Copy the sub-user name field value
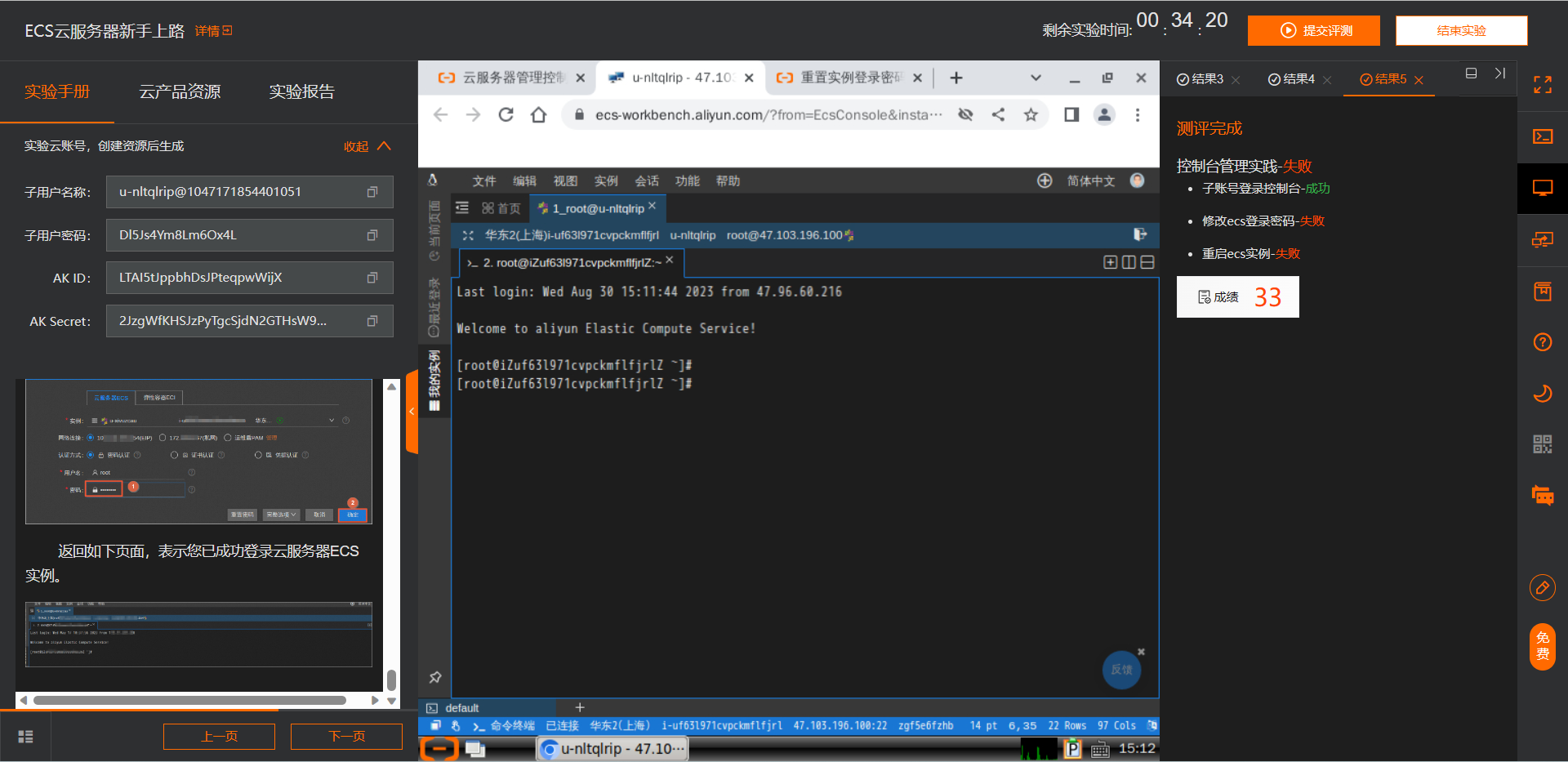Viewport: 1568px width, 762px height. pos(372,192)
